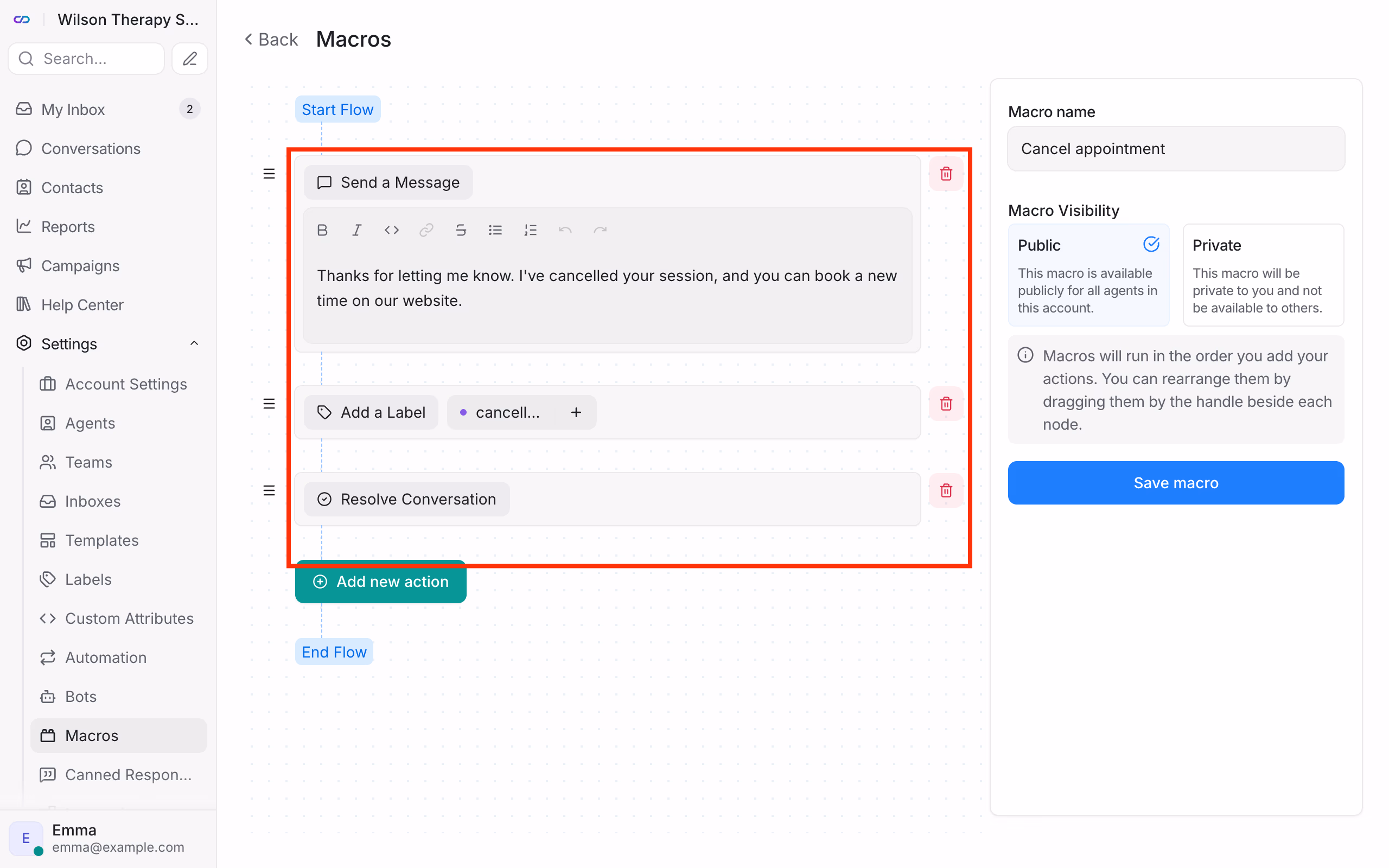The image size is (1389, 868).
Task: Click the message text editor body
Action: [607, 288]
